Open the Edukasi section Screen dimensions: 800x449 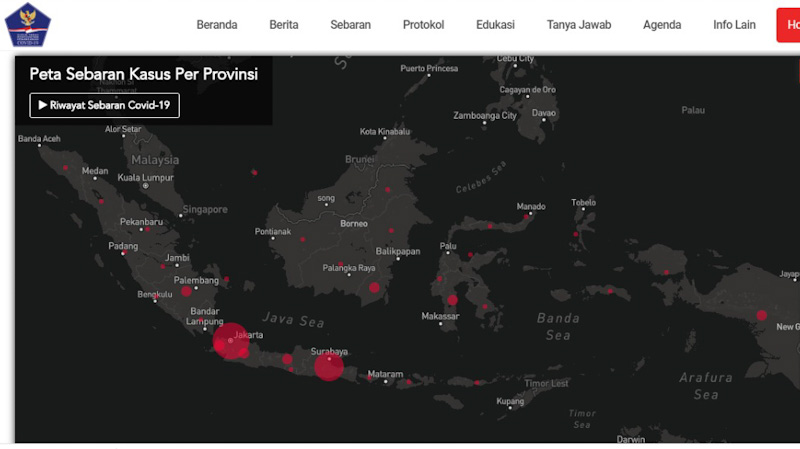(495, 25)
